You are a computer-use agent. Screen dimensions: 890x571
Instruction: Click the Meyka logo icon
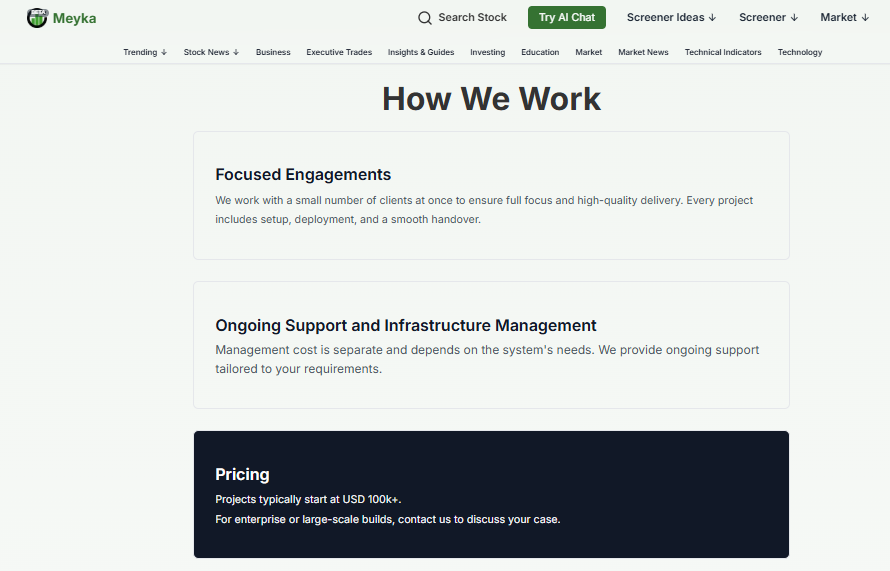click(37, 17)
